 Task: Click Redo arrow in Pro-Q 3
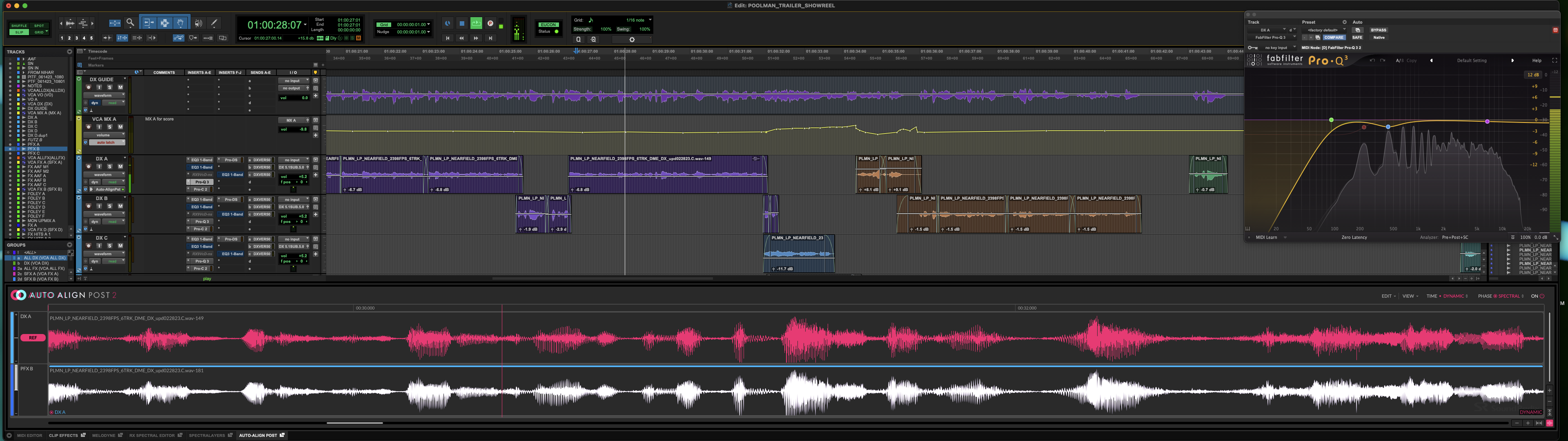click(1383, 60)
